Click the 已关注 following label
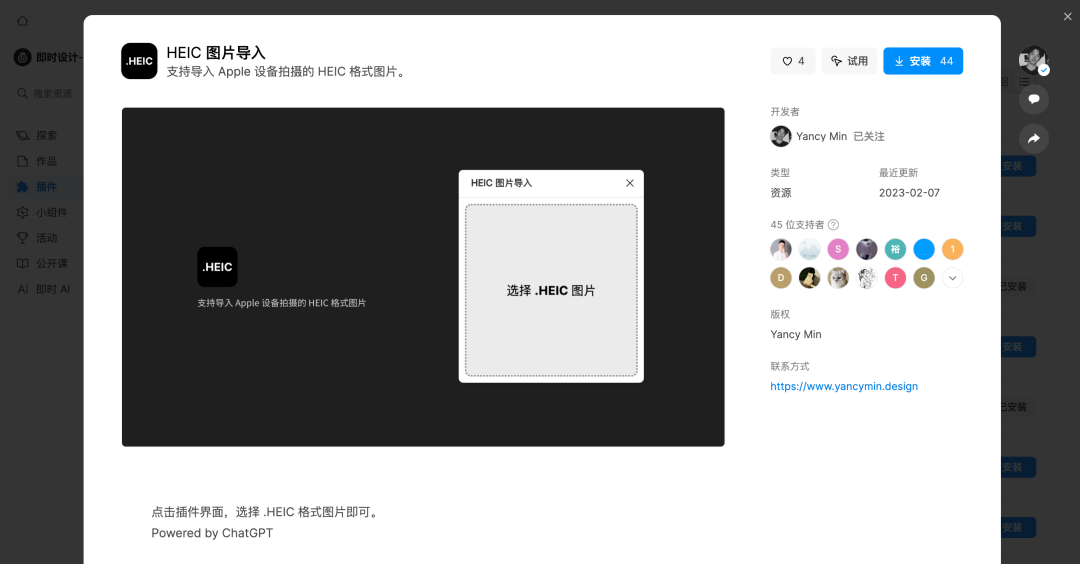This screenshot has height=564, width=1080. [x=869, y=136]
